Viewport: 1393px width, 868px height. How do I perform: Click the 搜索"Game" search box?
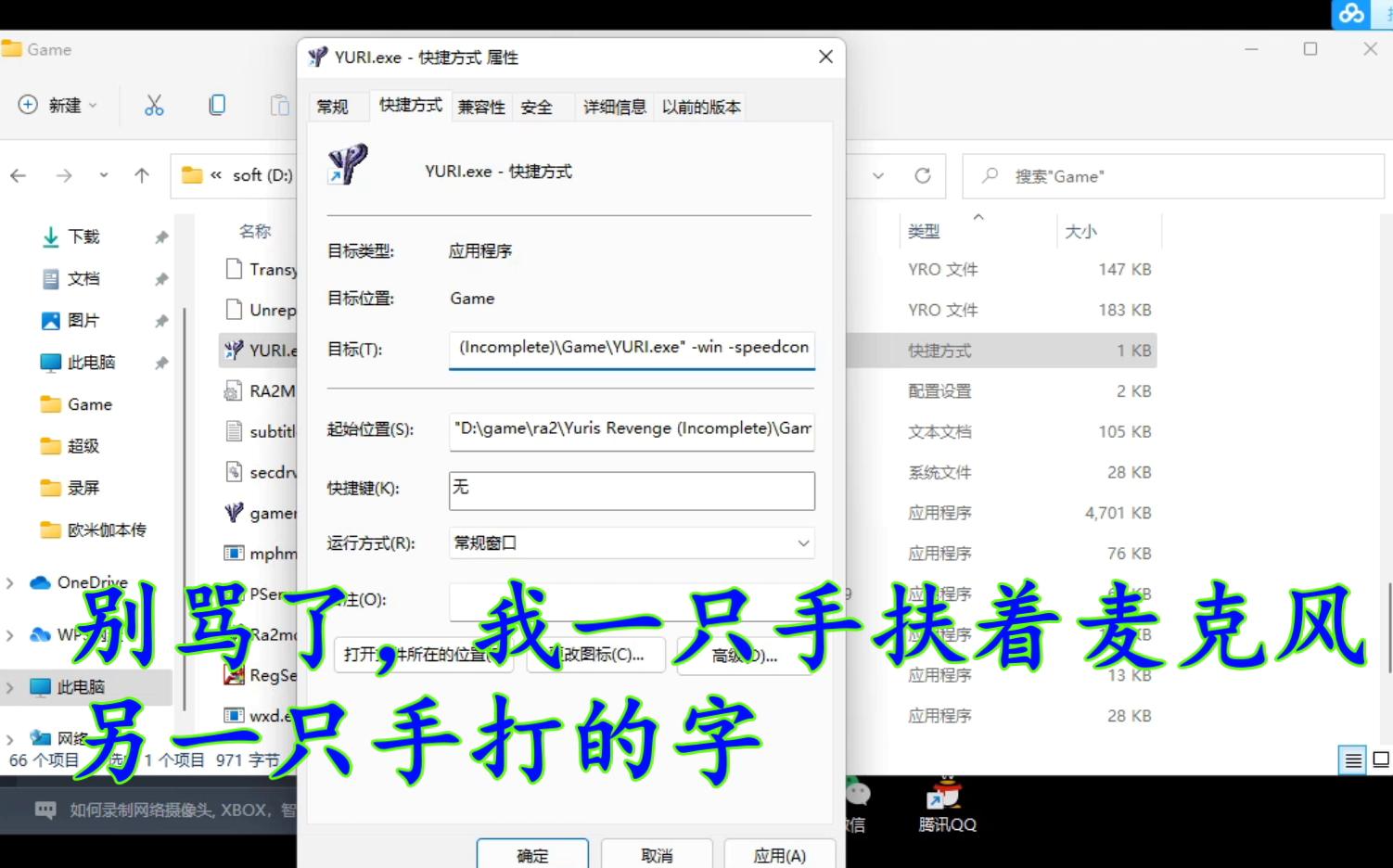click(1174, 176)
